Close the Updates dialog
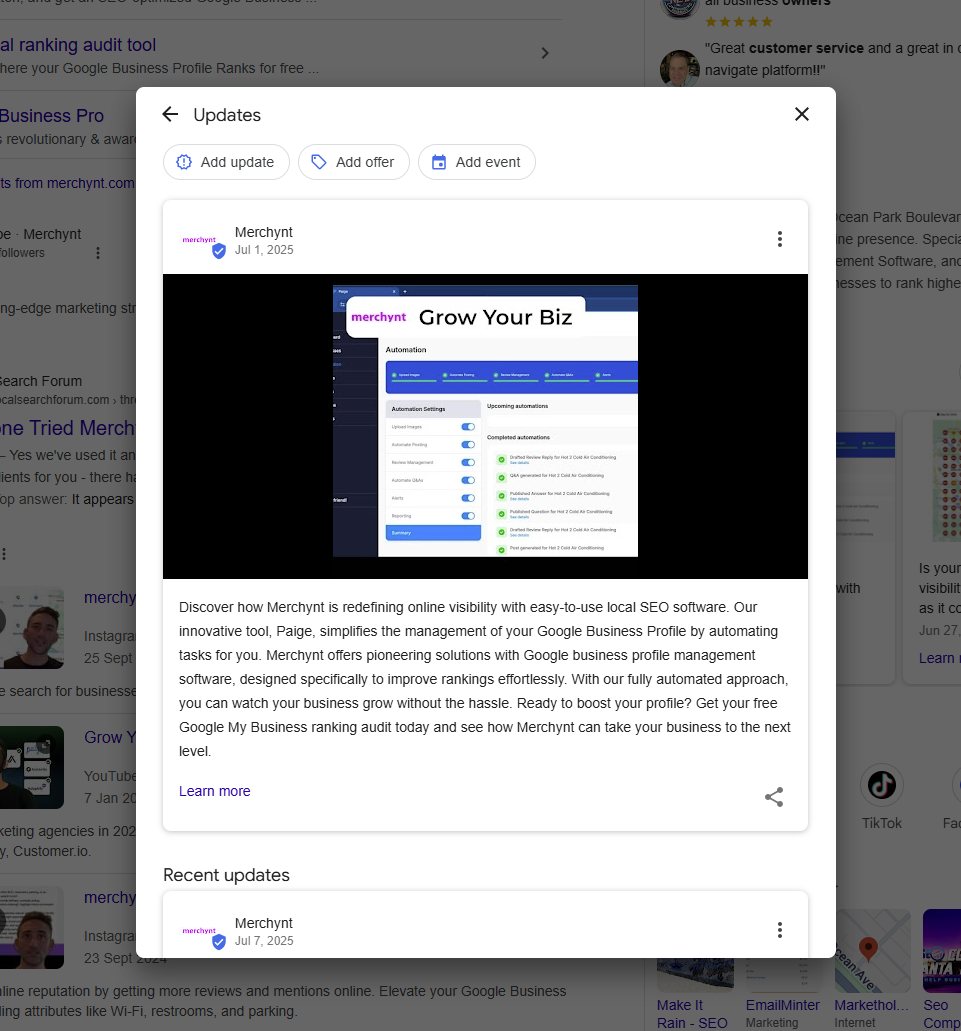Viewport: 961px width, 1031px height. pyautogui.click(x=801, y=114)
